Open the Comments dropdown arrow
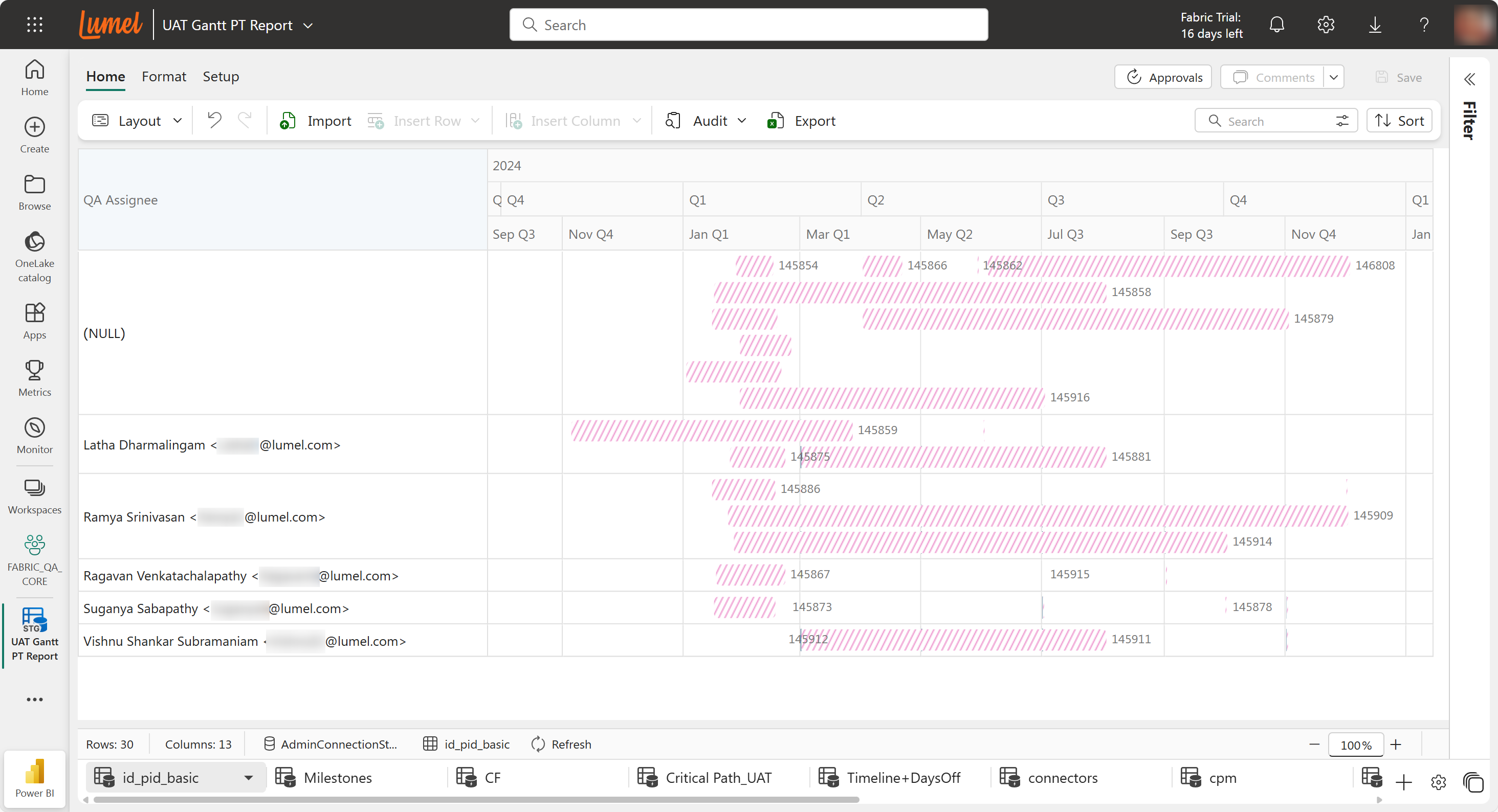This screenshot has height=812, width=1498. click(1334, 77)
